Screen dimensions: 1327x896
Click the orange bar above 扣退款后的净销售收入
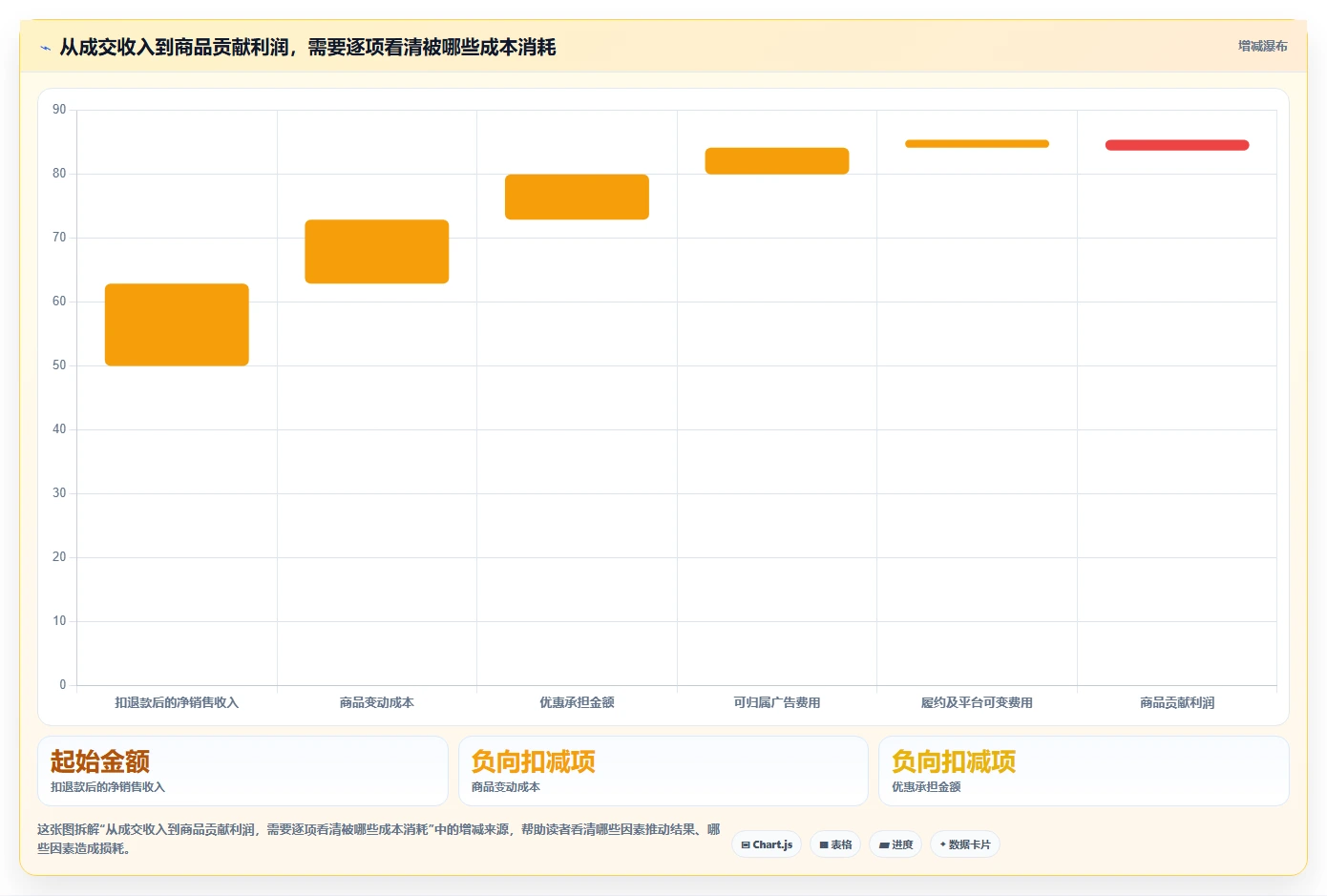pos(177,324)
